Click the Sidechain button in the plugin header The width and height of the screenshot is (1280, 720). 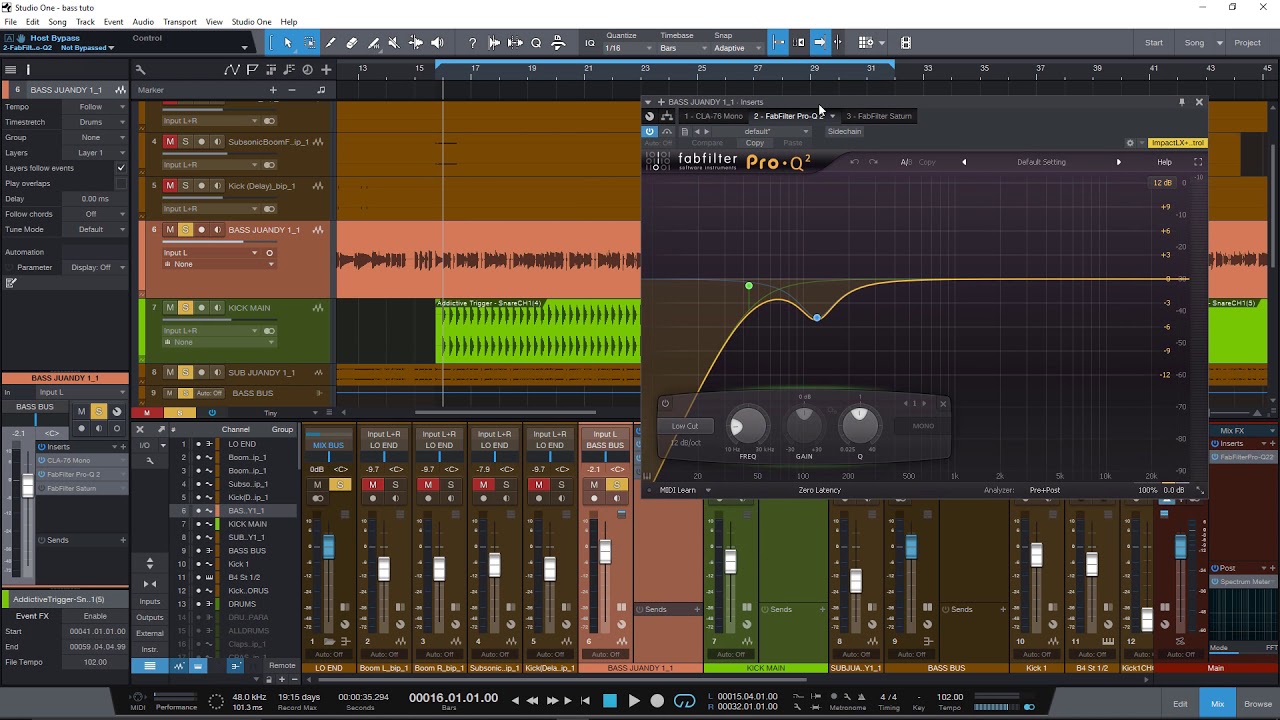click(x=844, y=131)
